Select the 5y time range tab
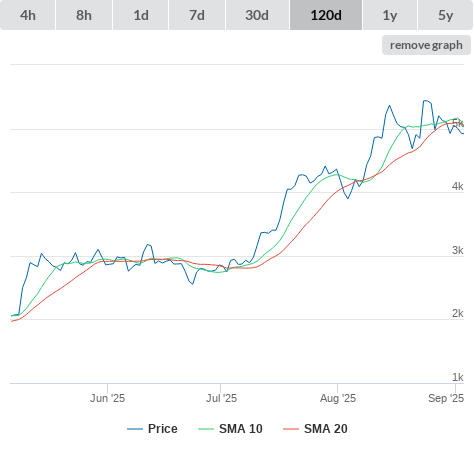 coord(445,15)
